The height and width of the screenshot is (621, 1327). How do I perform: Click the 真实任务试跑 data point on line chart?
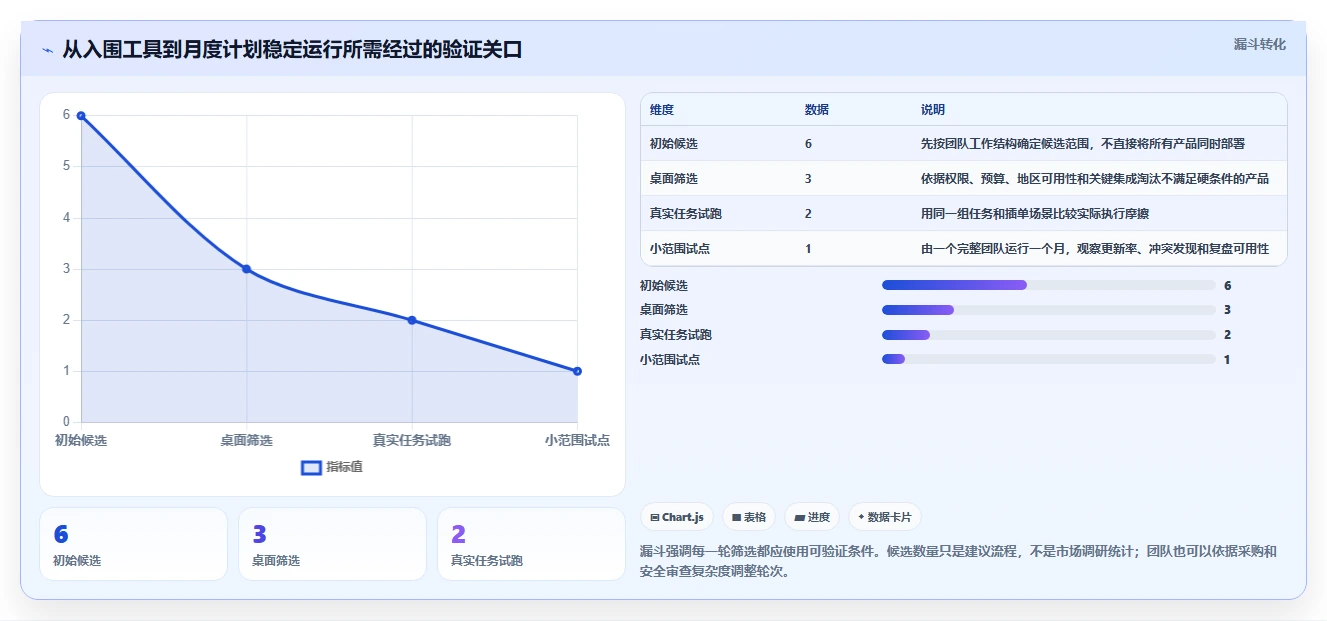pos(412,320)
